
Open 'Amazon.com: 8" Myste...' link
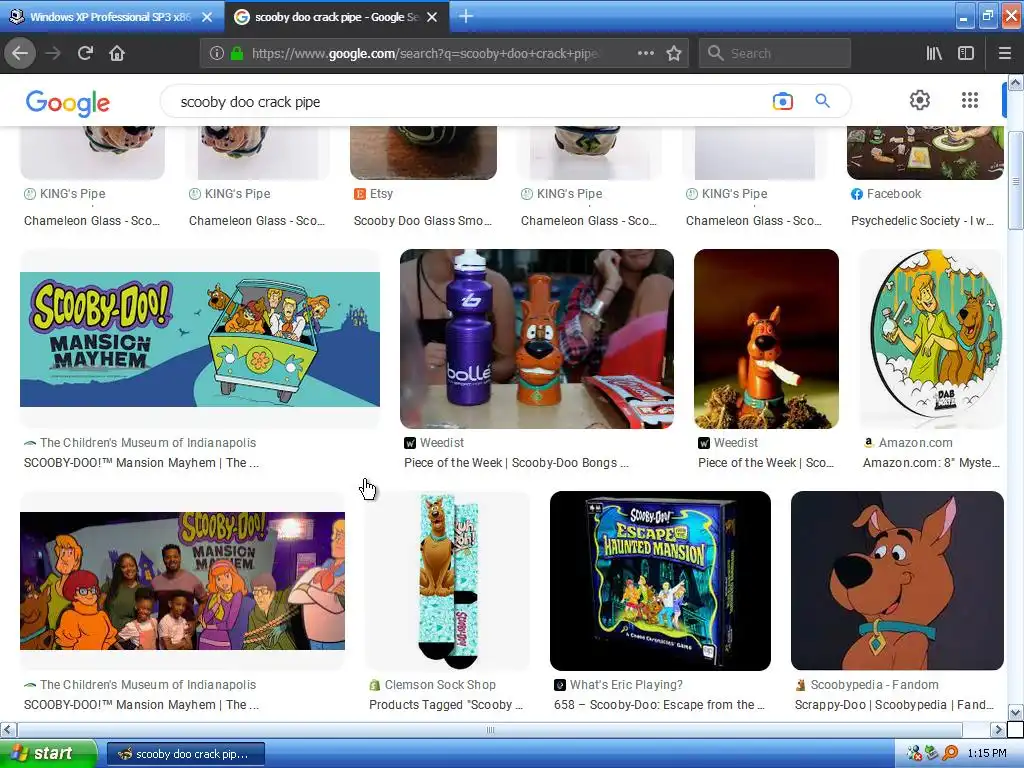[x=931, y=463]
